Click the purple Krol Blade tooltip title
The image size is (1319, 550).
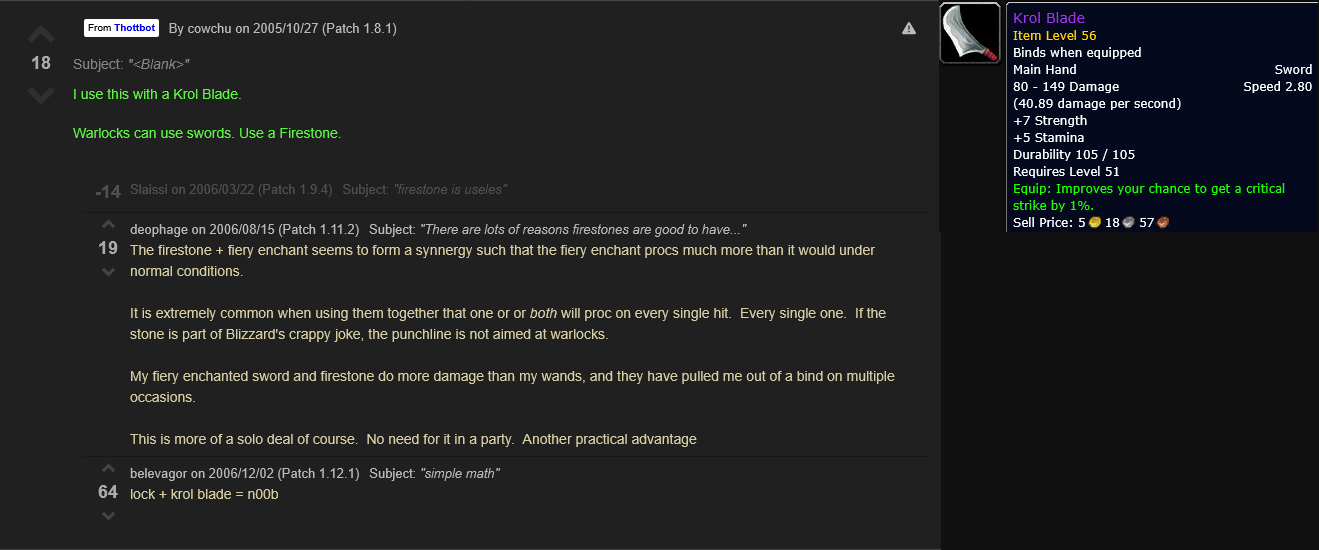point(1048,18)
